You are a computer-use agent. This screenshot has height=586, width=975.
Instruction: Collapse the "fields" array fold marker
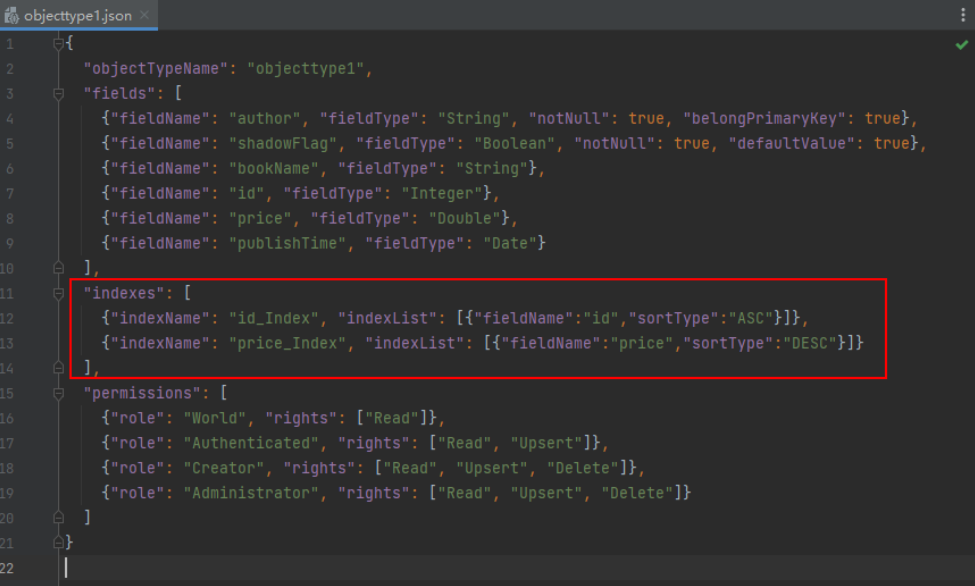(58, 93)
